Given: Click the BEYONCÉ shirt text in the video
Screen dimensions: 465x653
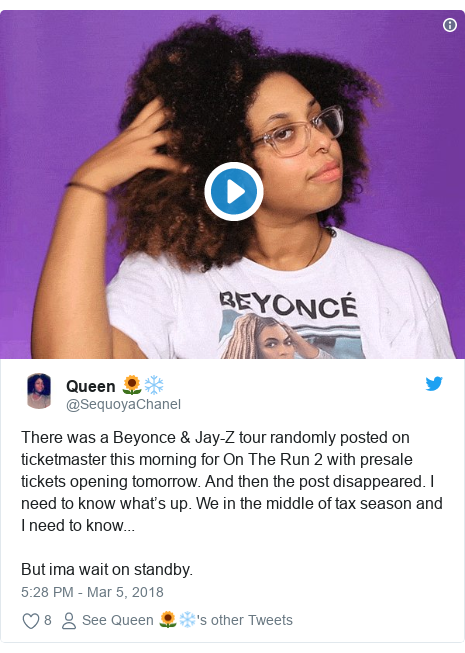Looking at the screenshot, I should pyautogui.click(x=288, y=307).
